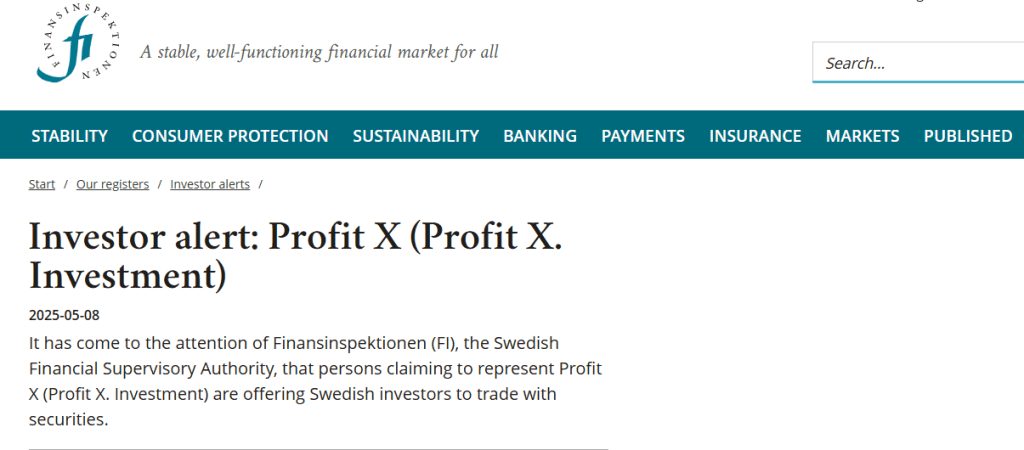
Task: Go to the Banking section
Action: click(540, 136)
